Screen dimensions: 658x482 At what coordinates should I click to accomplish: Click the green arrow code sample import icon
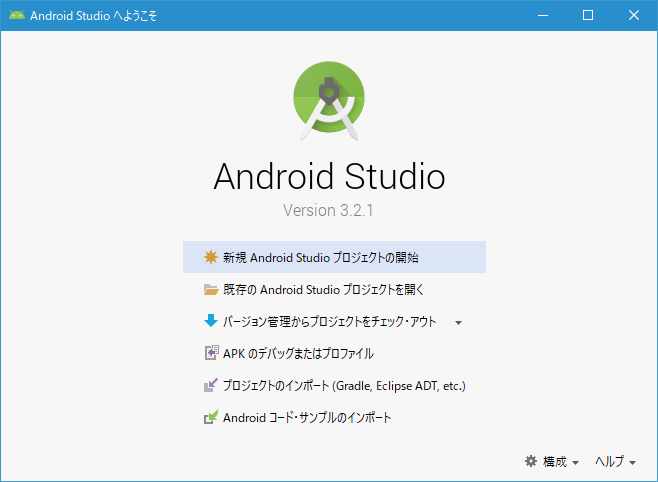(211, 417)
